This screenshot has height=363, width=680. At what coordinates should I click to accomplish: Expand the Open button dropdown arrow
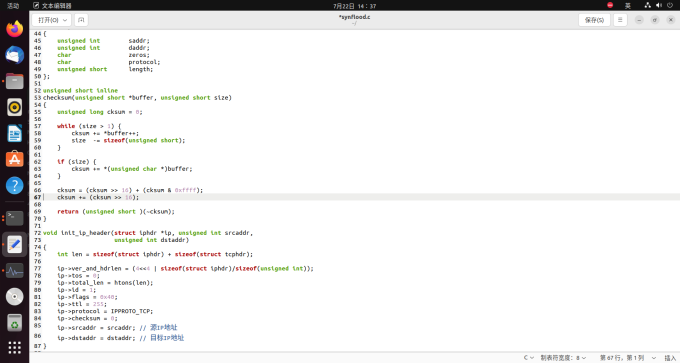pos(65,20)
